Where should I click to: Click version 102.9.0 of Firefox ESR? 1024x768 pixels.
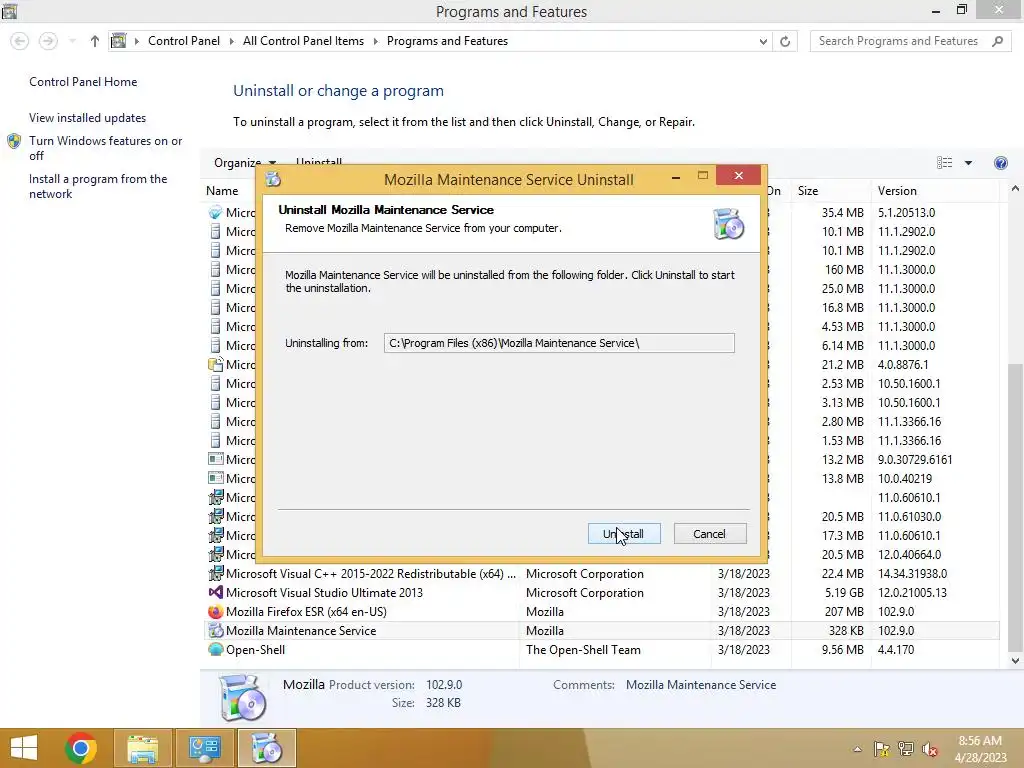click(x=896, y=612)
